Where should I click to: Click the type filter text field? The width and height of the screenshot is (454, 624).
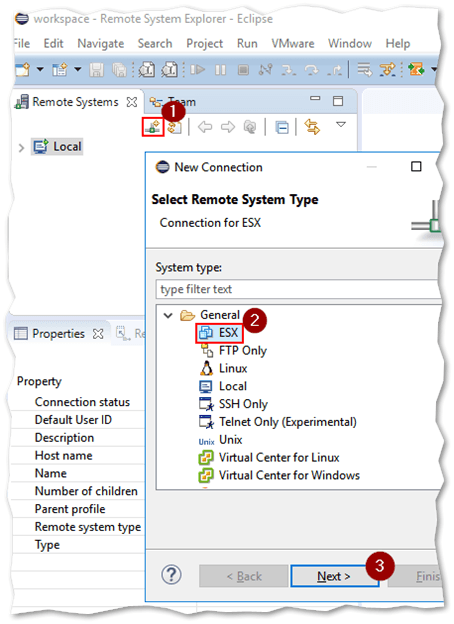coord(298,289)
